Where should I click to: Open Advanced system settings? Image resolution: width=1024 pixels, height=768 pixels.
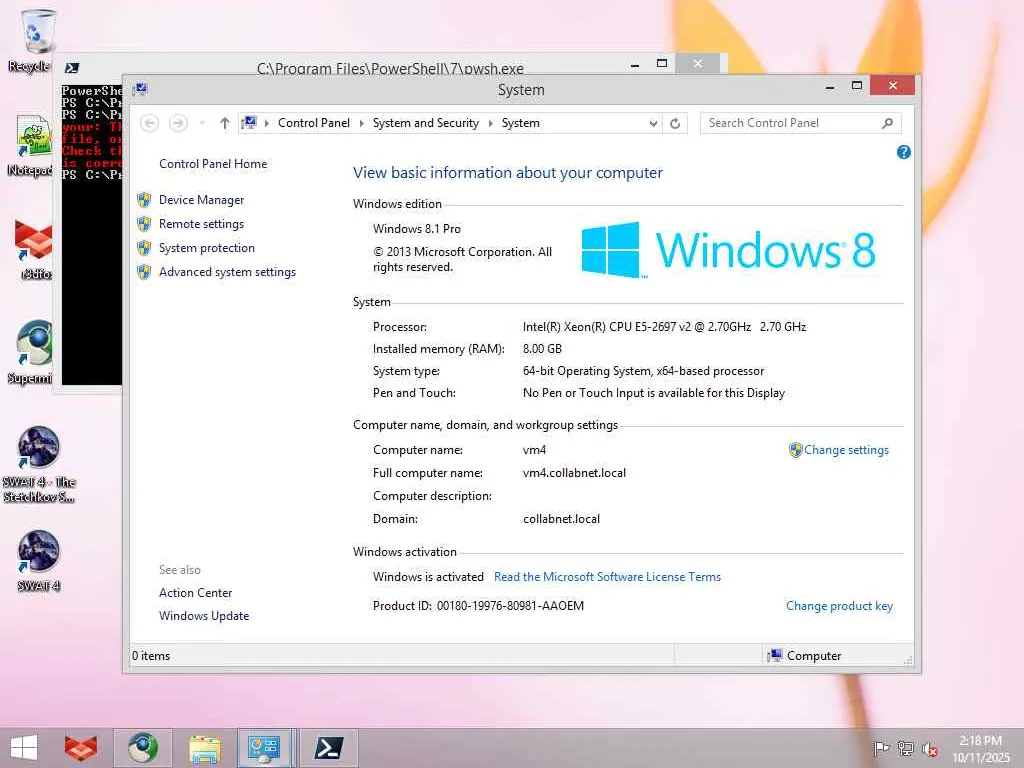pos(227,272)
